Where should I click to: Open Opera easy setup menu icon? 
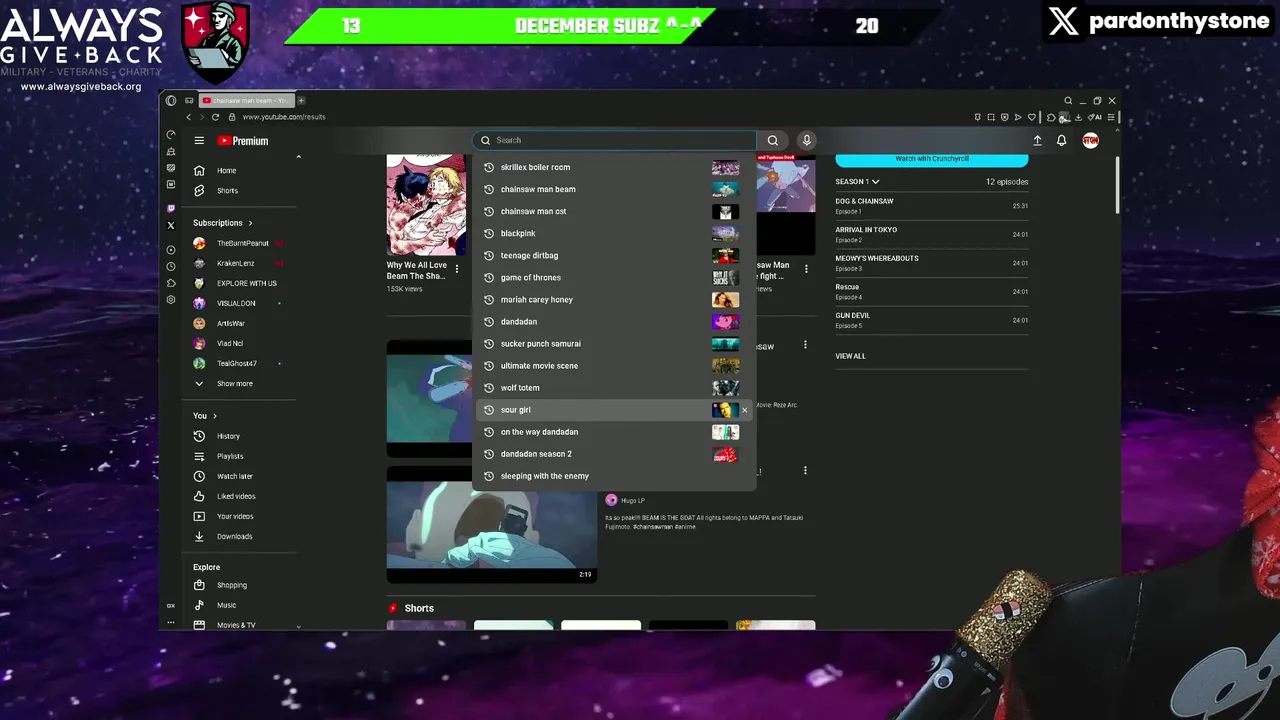click(1111, 117)
